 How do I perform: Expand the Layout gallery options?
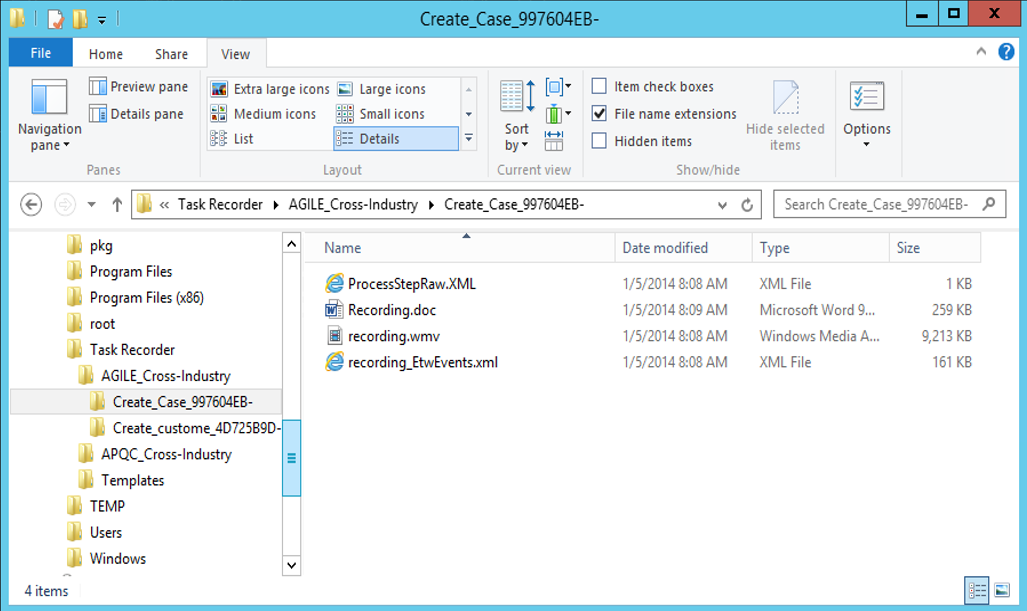click(468, 139)
